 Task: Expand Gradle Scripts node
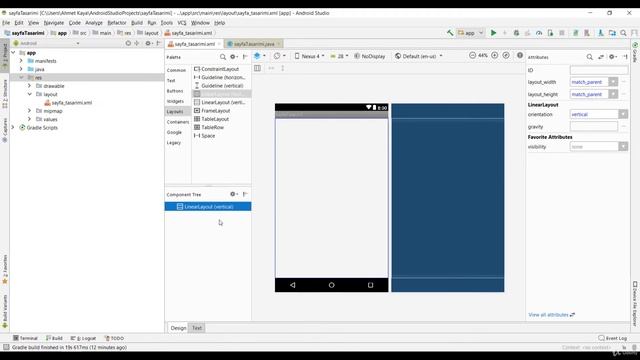pyautogui.click(x=13, y=127)
